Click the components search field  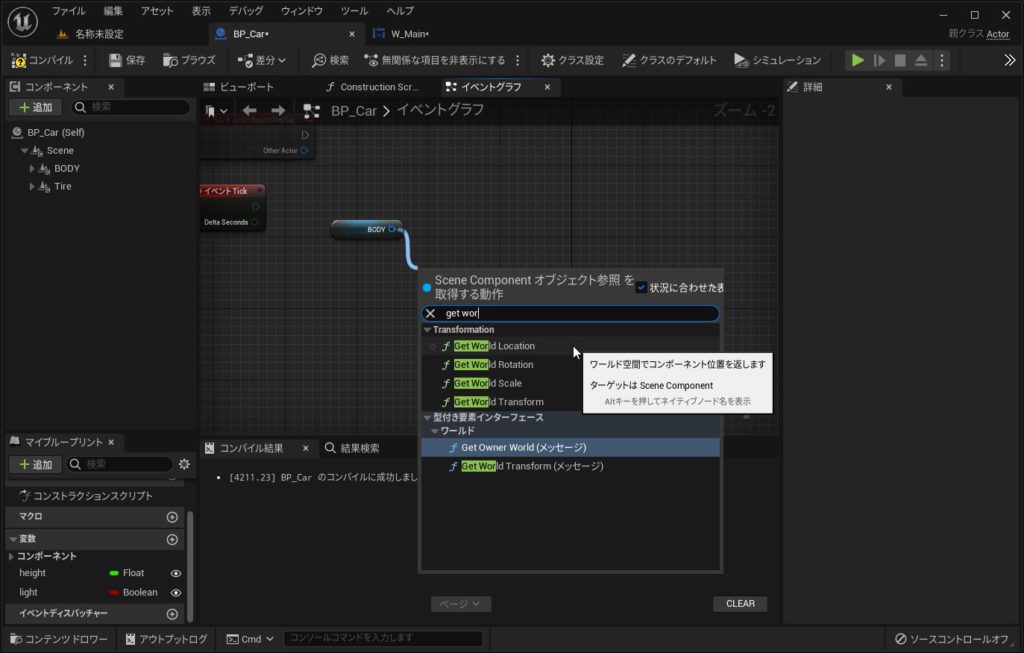pyautogui.click(x=132, y=107)
